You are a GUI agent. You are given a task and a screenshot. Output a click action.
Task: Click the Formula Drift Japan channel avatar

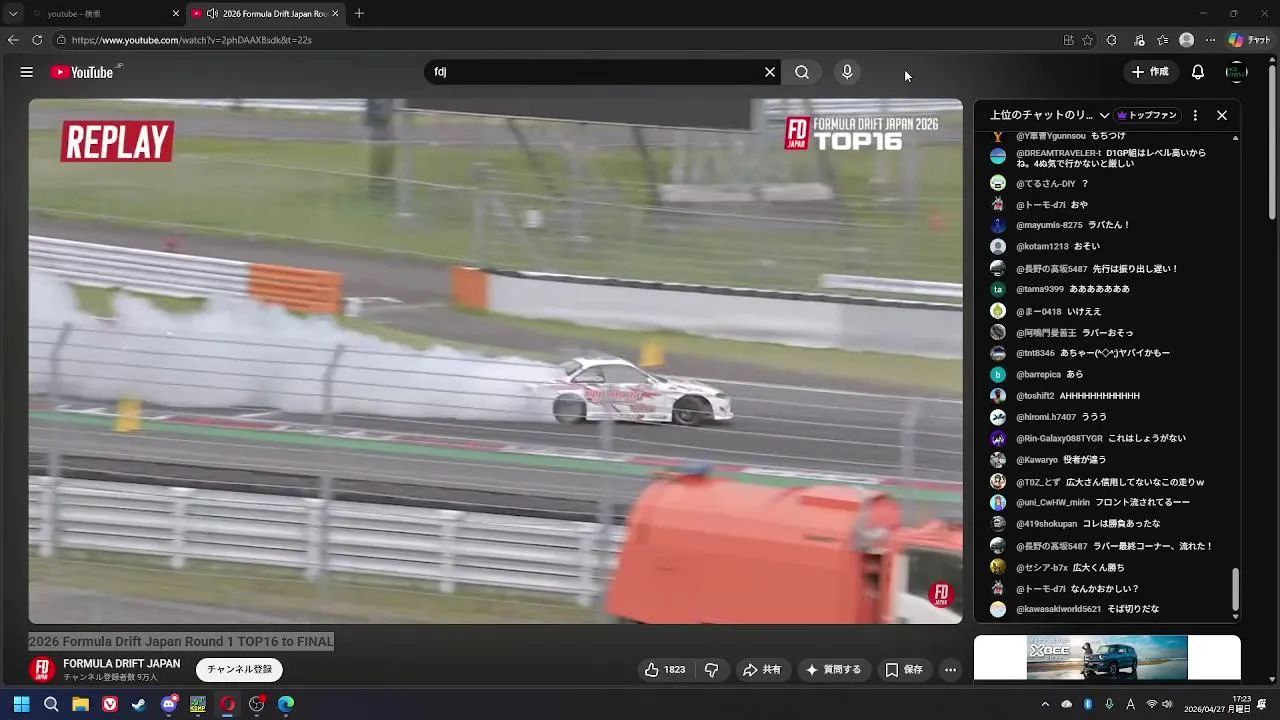pos(42,669)
